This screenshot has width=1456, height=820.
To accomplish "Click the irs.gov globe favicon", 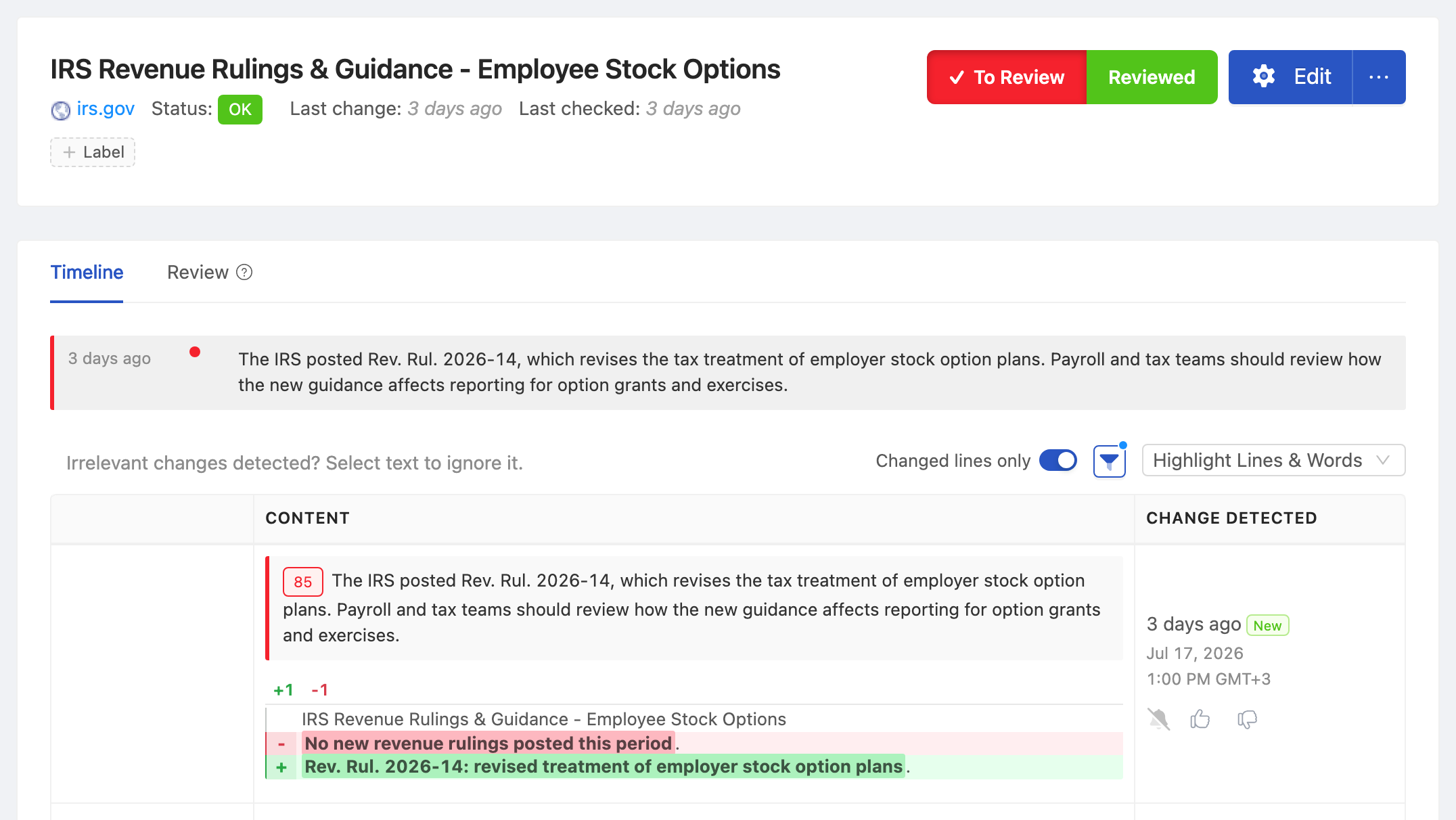I will pos(61,110).
